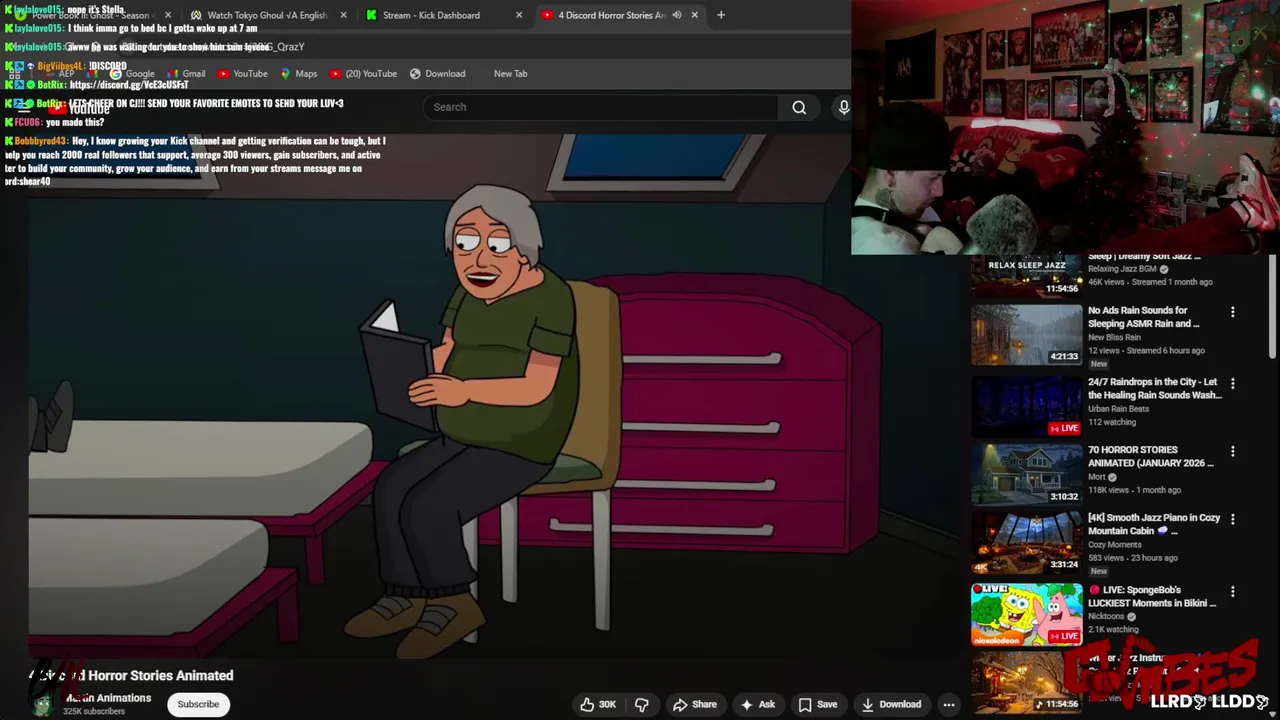This screenshot has width=1280, height=720.
Task: Click the YouTube search field
Action: coord(602,107)
